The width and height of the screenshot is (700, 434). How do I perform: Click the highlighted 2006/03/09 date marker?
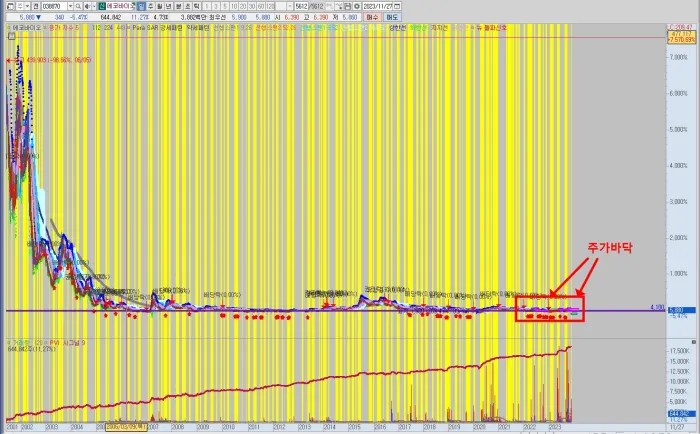(x=126, y=427)
